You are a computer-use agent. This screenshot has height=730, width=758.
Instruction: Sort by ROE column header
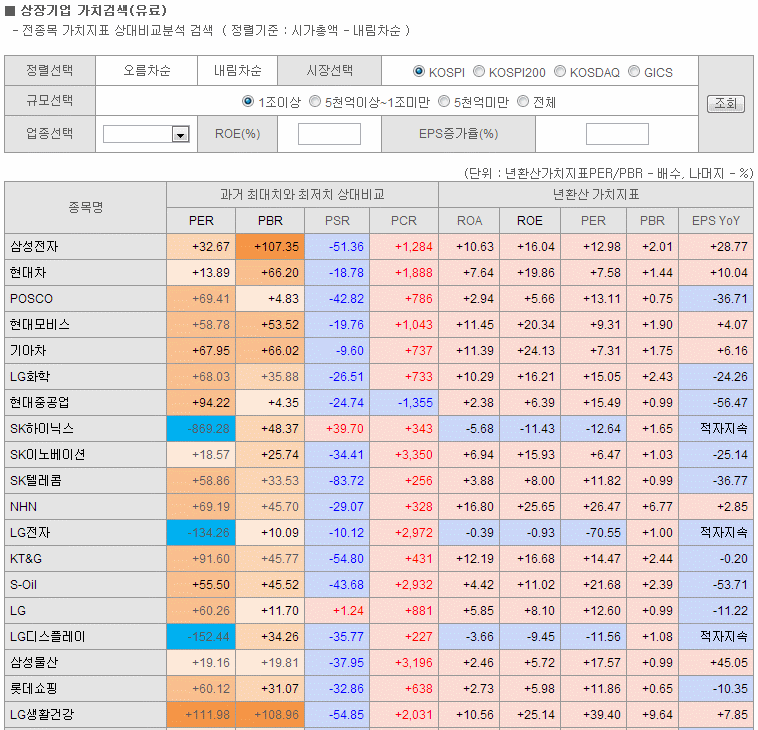(x=530, y=221)
